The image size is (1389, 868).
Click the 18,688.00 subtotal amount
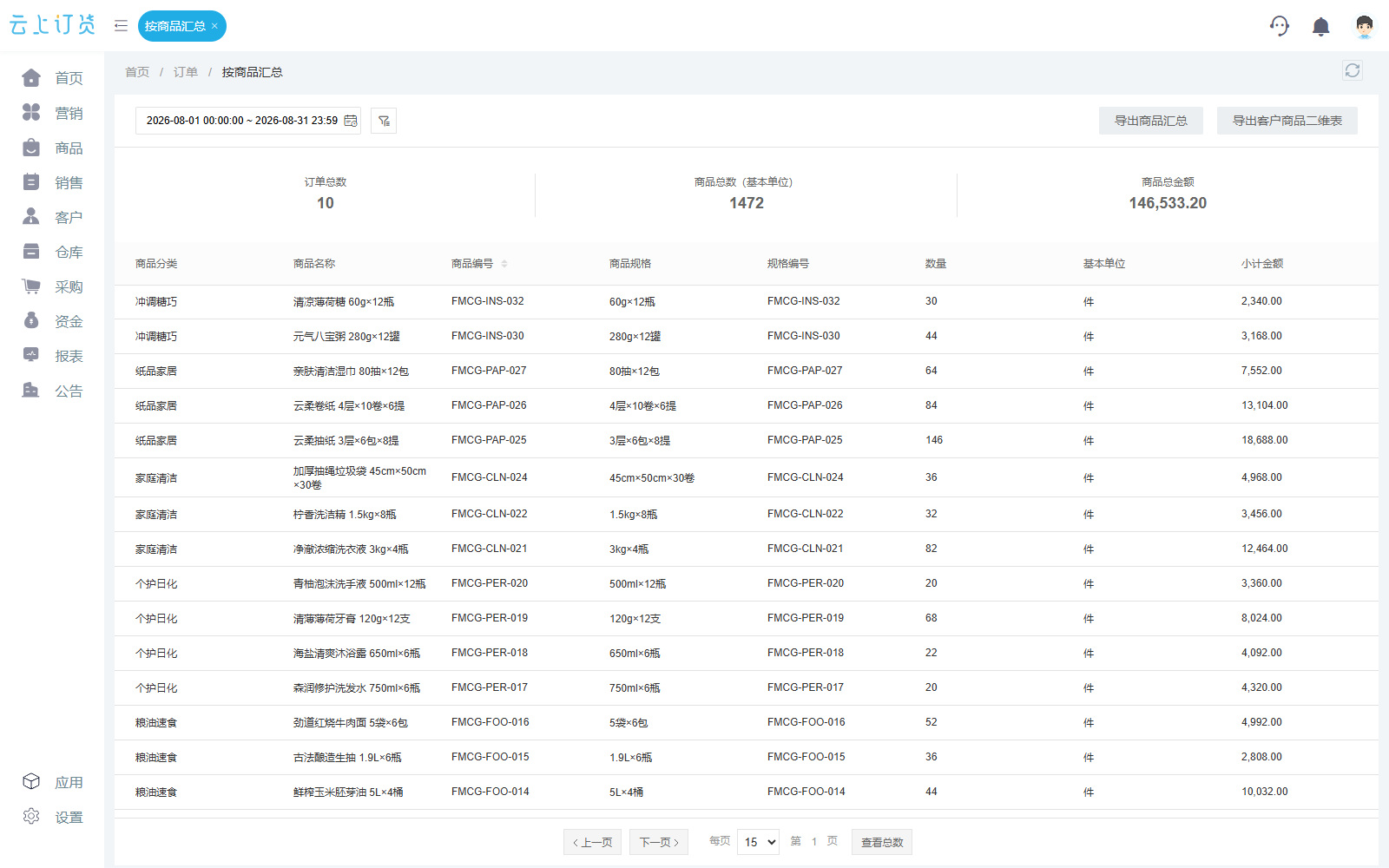pyautogui.click(x=1265, y=440)
